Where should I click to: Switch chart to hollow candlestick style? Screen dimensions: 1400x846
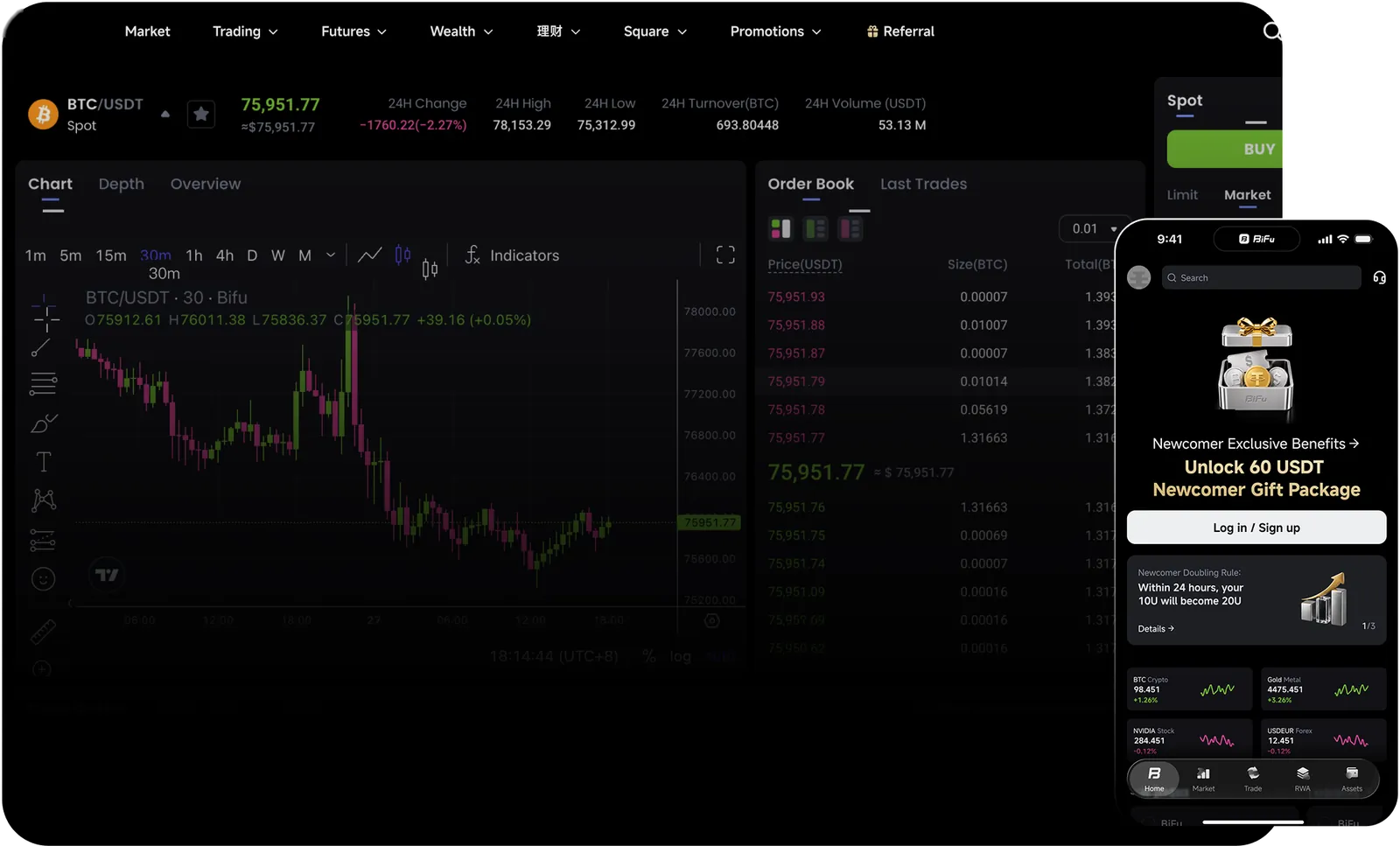pyautogui.click(x=430, y=269)
